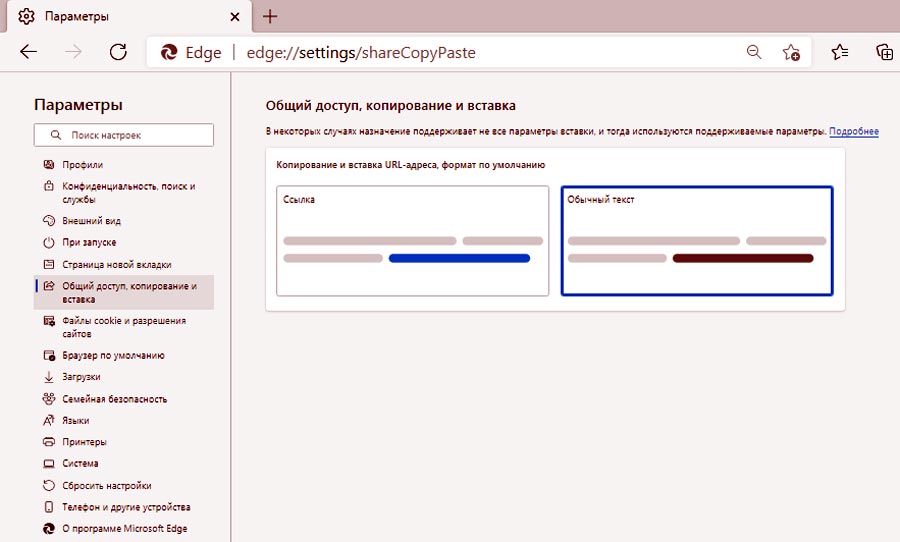Click the share icon for Общий доступ
Screen dimensions: 900x542
pyautogui.click(x=49, y=285)
